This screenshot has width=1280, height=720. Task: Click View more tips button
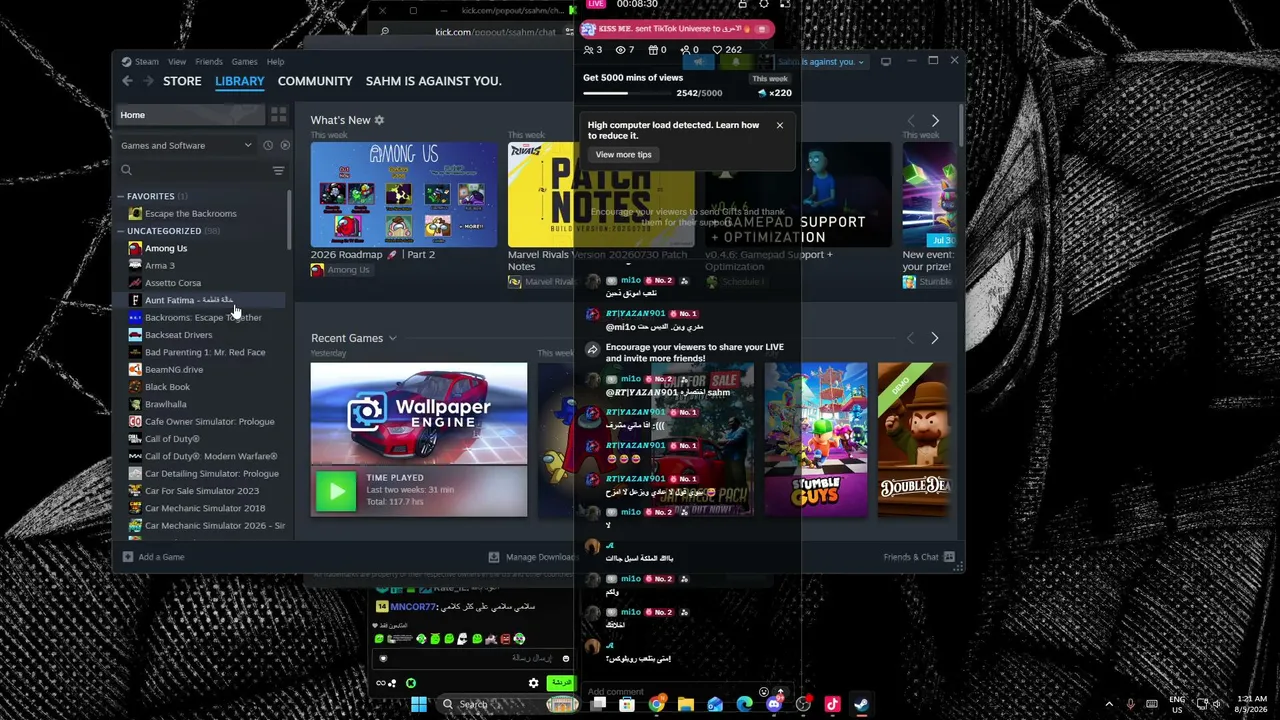pos(623,155)
